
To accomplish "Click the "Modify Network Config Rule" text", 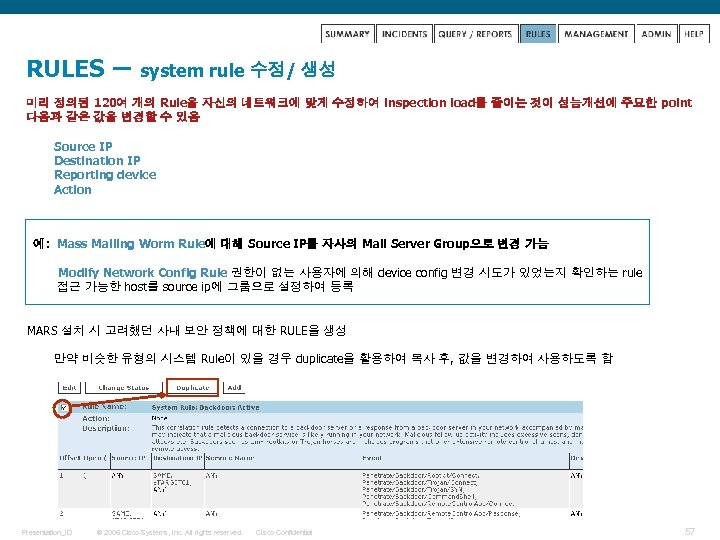I will pyautogui.click(x=143, y=272).
